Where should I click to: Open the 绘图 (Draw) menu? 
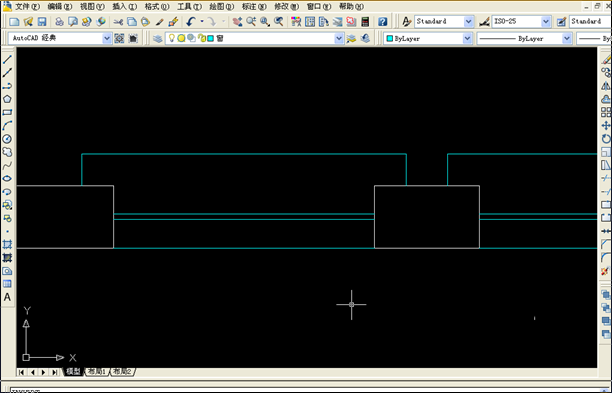(x=221, y=7)
